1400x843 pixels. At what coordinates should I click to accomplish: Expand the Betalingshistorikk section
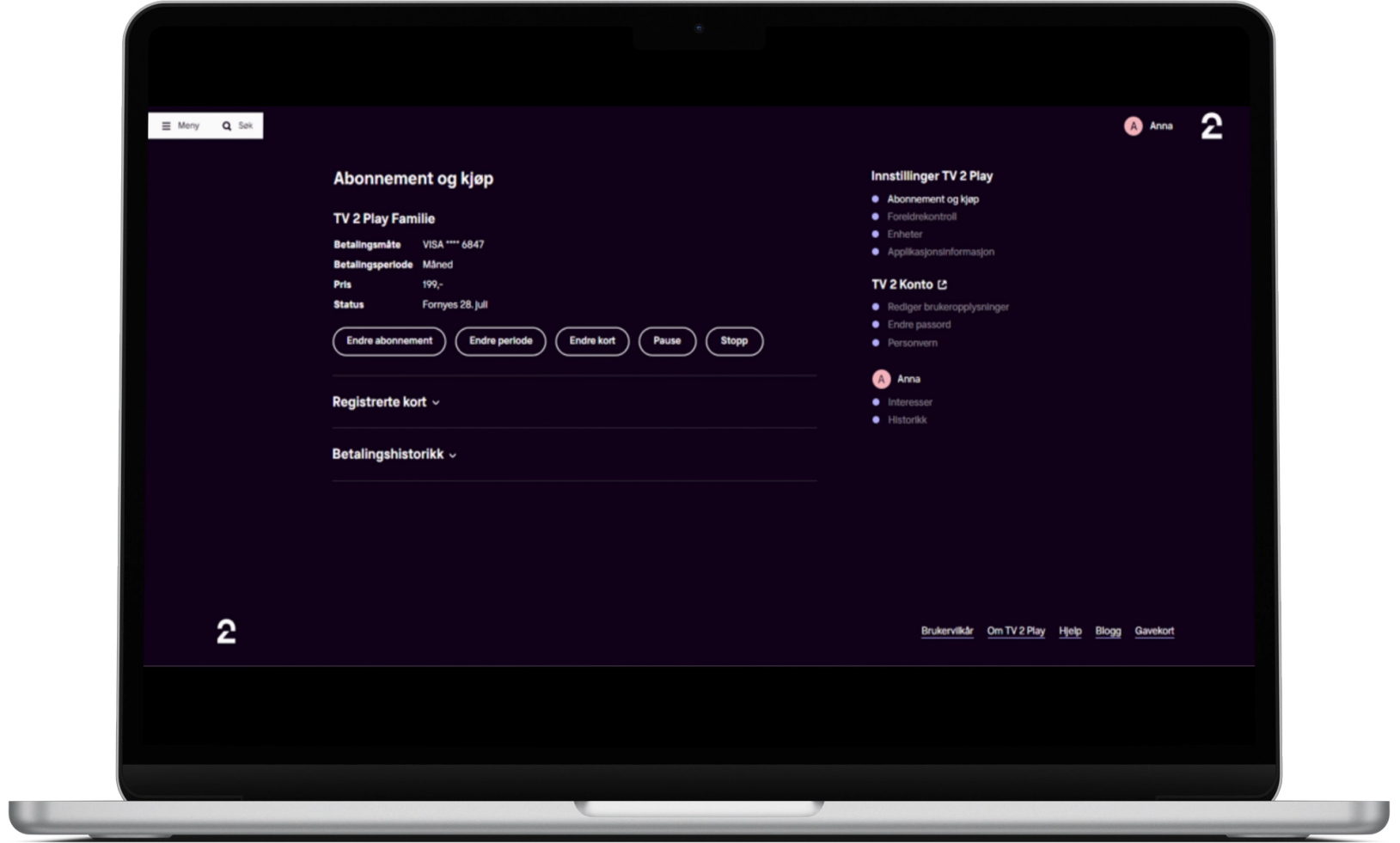(x=394, y=455)
